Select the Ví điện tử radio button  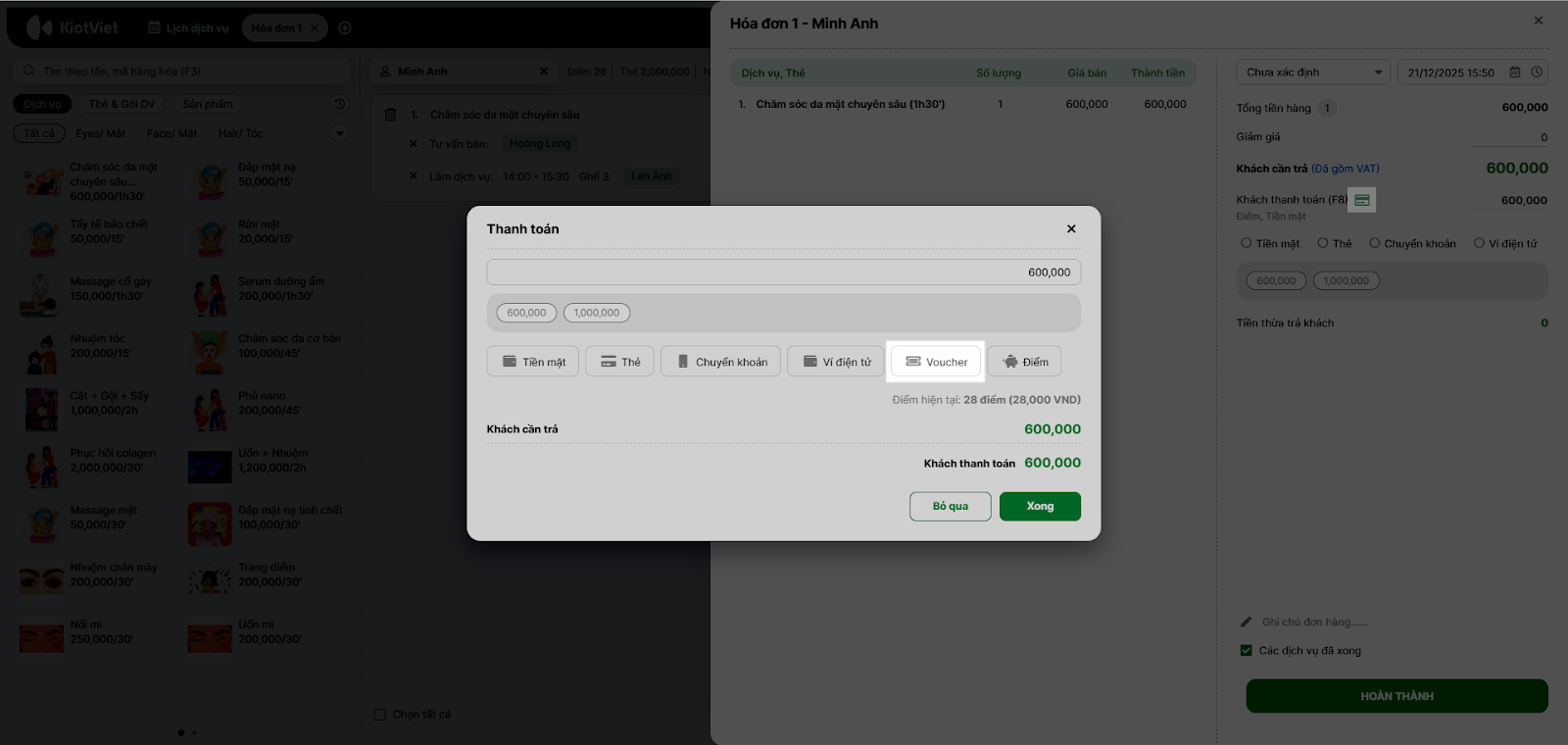point(1480,243)
